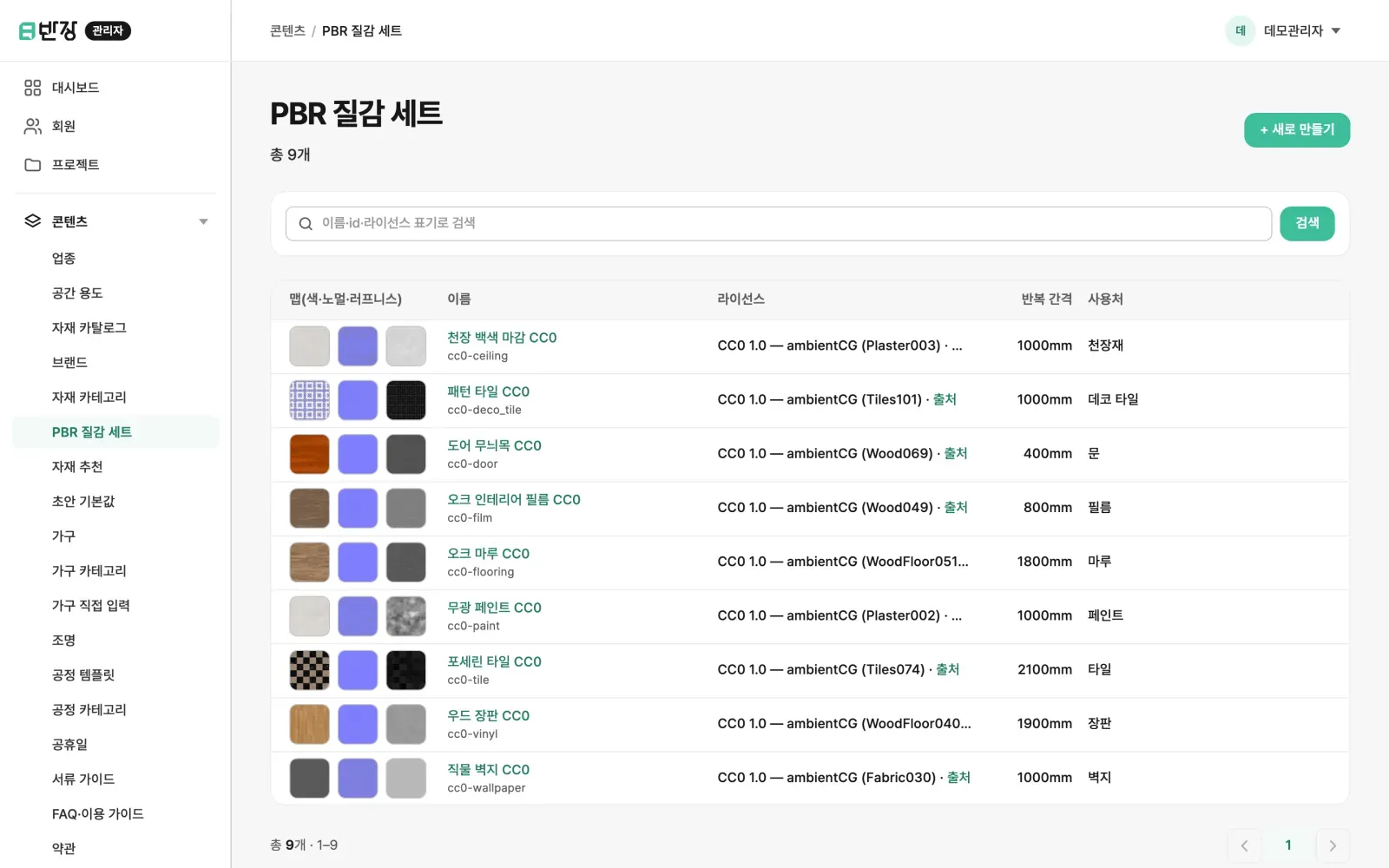Click the 새로 만들기 button
The height and width of the screenshot is (868, 1389).
coord(1297,130)
